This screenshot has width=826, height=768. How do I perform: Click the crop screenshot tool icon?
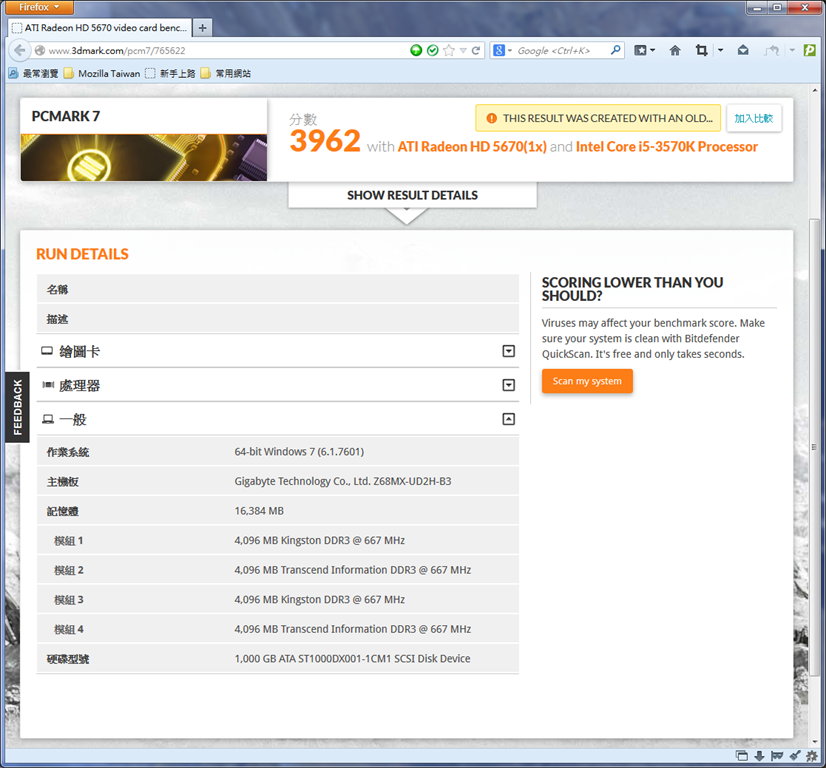tap(701, 51)
